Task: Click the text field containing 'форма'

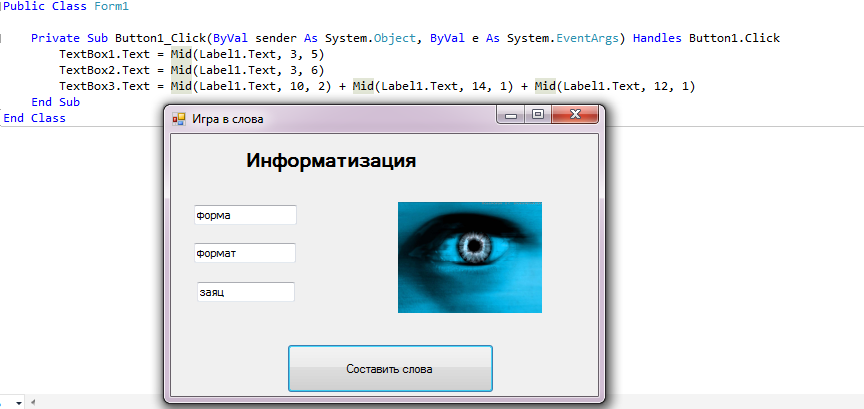Action: click(245, 215)
